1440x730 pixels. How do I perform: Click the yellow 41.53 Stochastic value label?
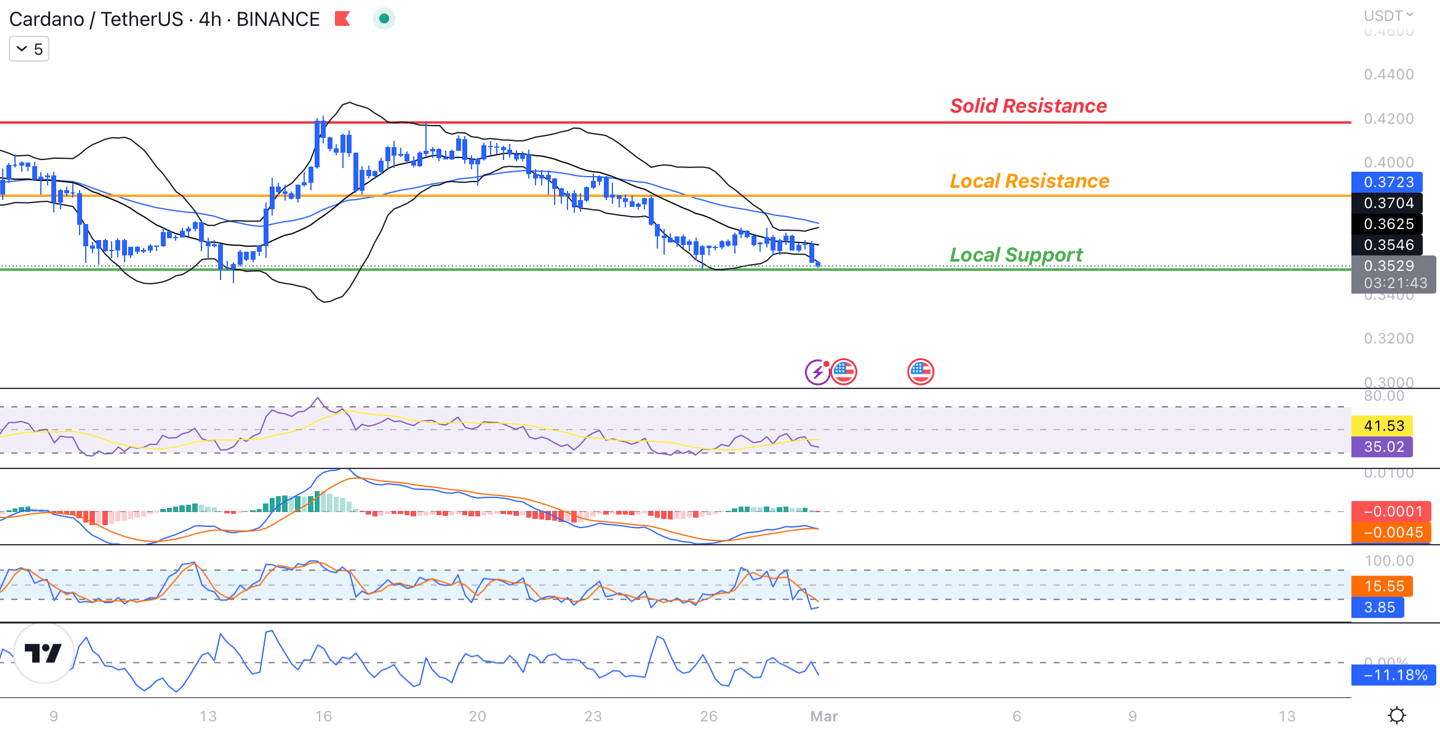tap(1382, 425)
